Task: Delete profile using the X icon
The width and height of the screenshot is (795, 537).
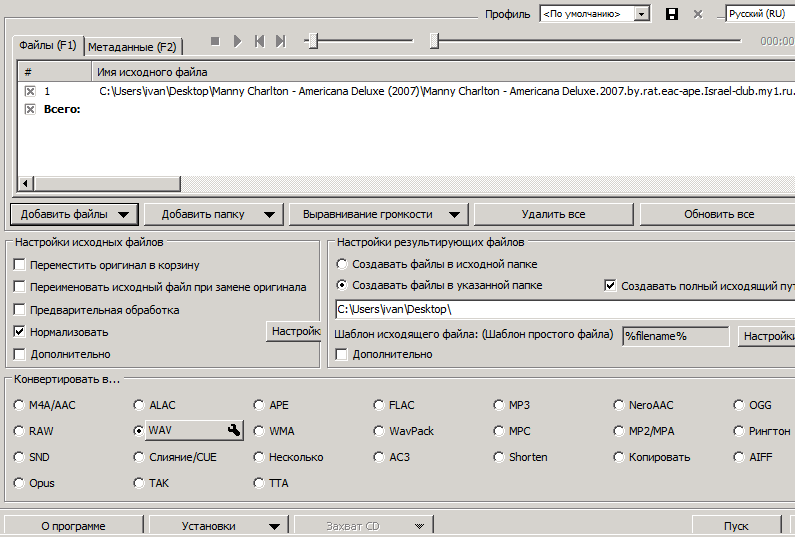Action: pos(698,14)
